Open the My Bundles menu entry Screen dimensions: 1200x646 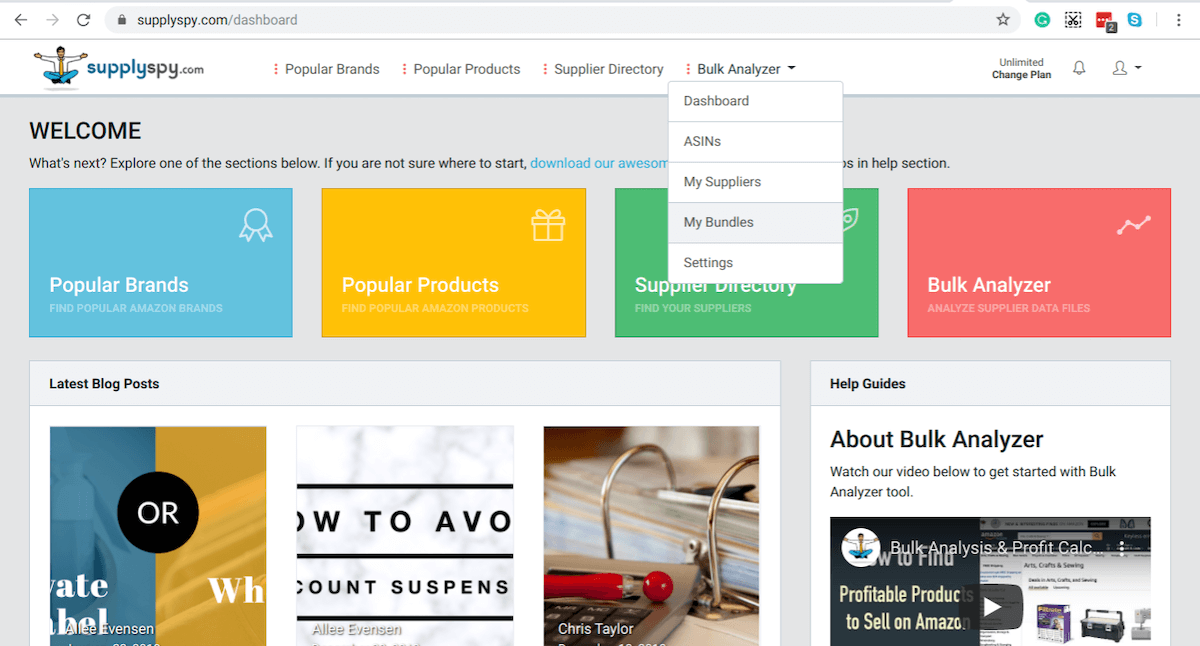(x=756, y=222)
